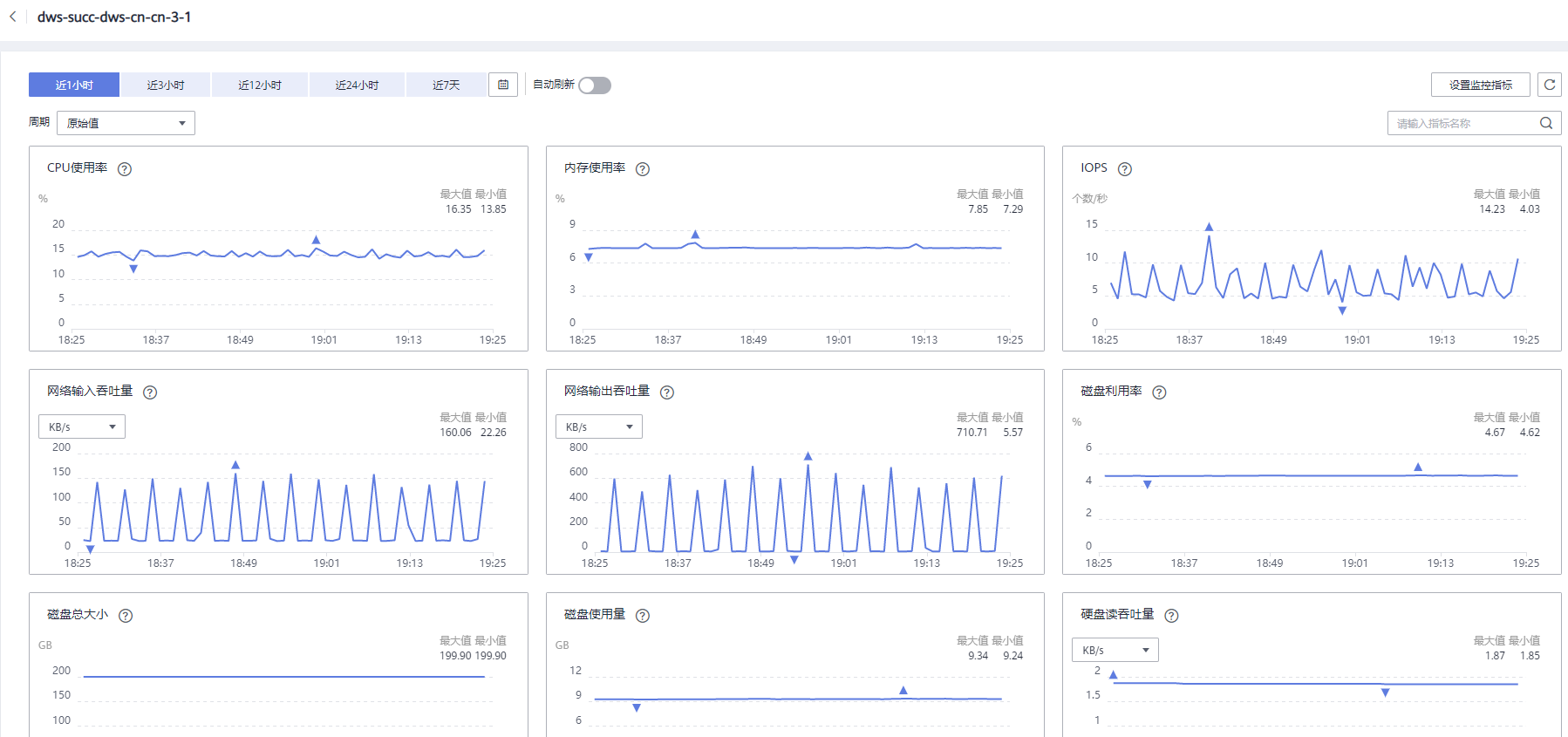Open the custom date range calendar
The width and height of the screenshot is (1568, 737).
503,85
